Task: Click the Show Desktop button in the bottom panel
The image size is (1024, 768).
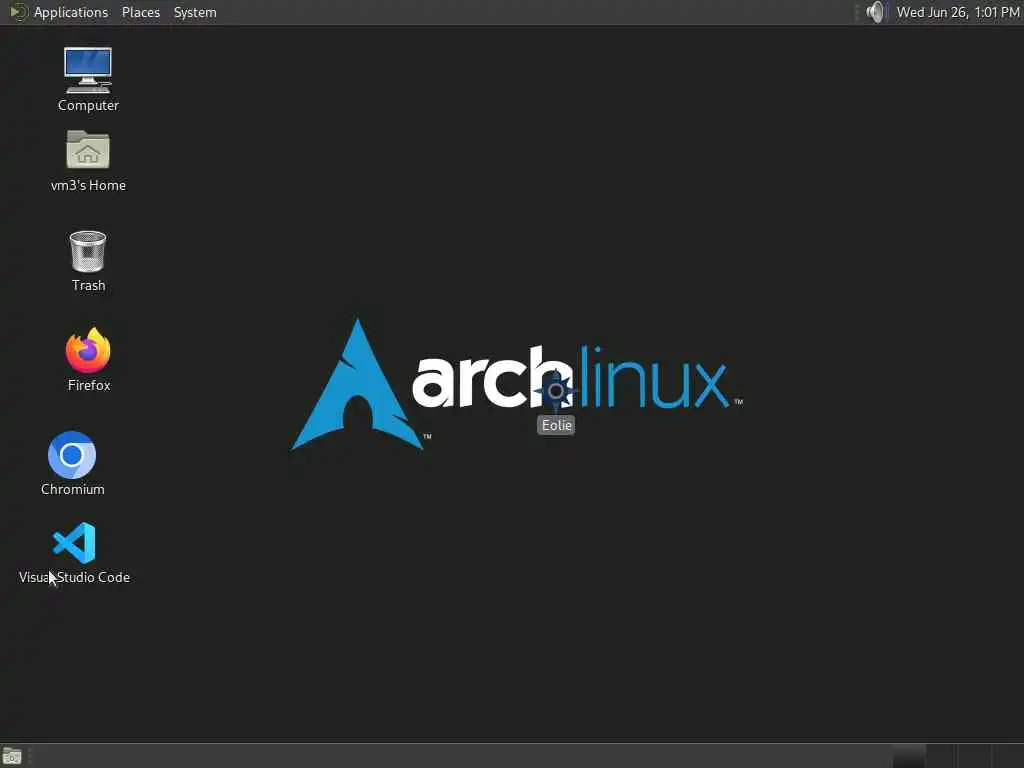Action: (12, 756)
